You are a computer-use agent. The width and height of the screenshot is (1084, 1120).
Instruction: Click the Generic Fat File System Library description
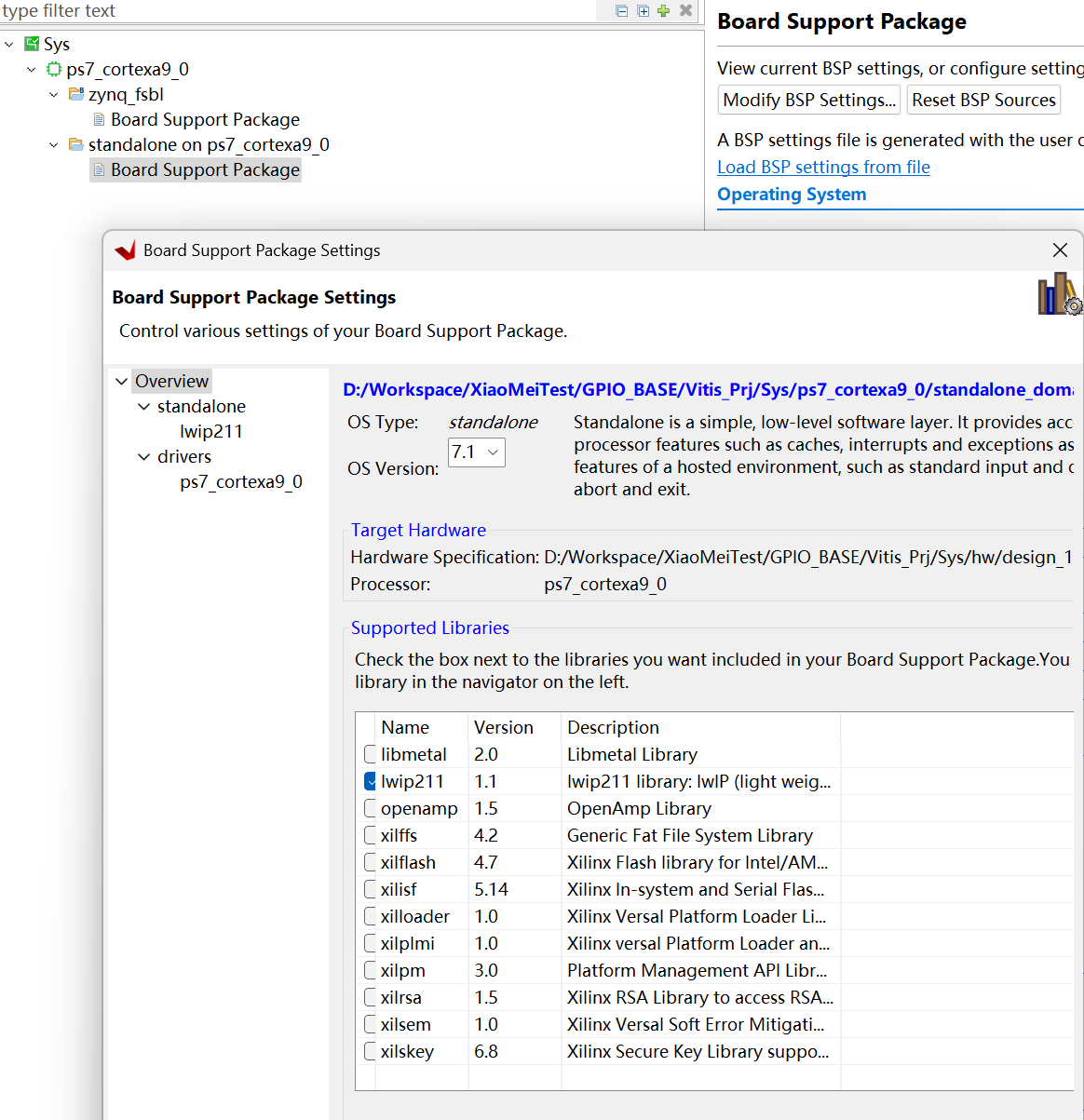689,835
